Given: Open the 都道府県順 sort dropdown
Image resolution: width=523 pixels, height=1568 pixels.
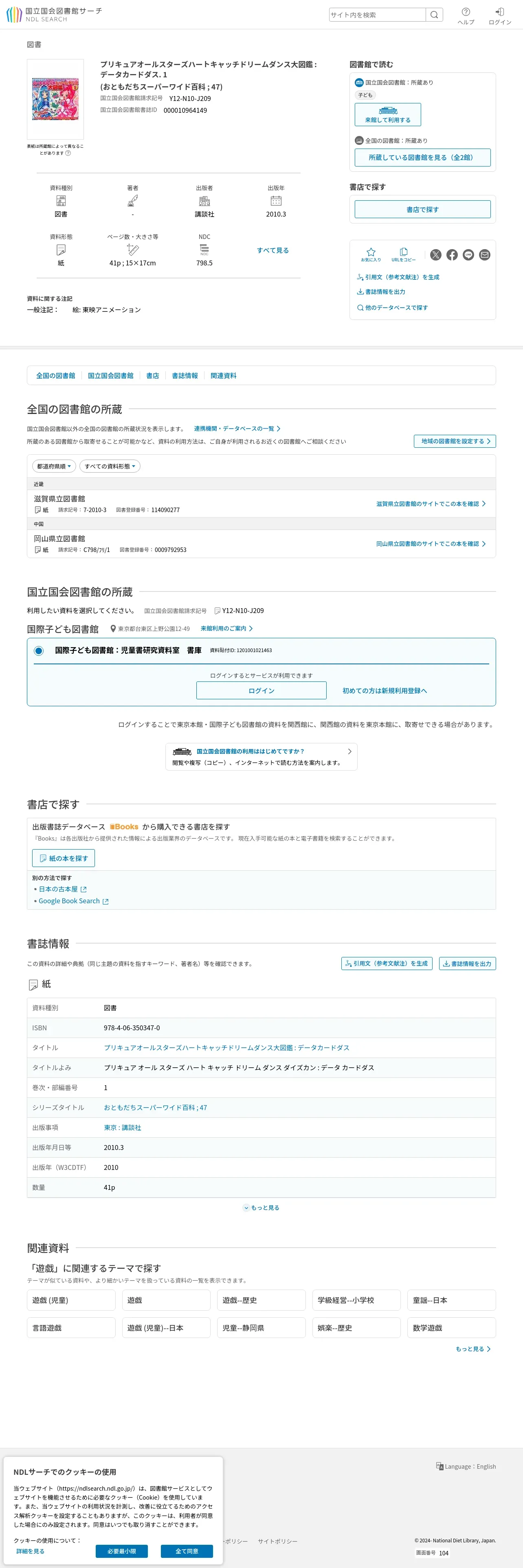Looking at the screenshot, I should point(54,466).
